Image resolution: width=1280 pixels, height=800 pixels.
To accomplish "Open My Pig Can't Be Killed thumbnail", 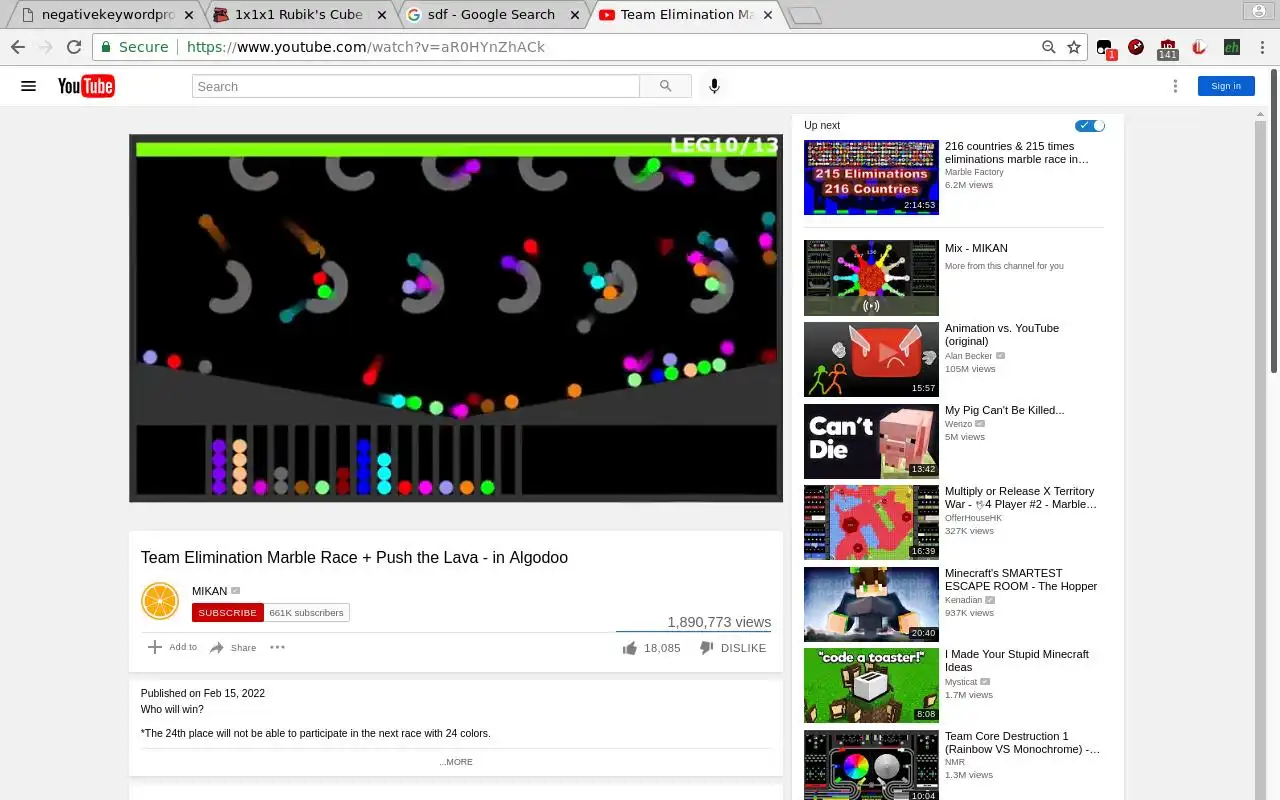I will pyautogui.click(x=871, y=441).
